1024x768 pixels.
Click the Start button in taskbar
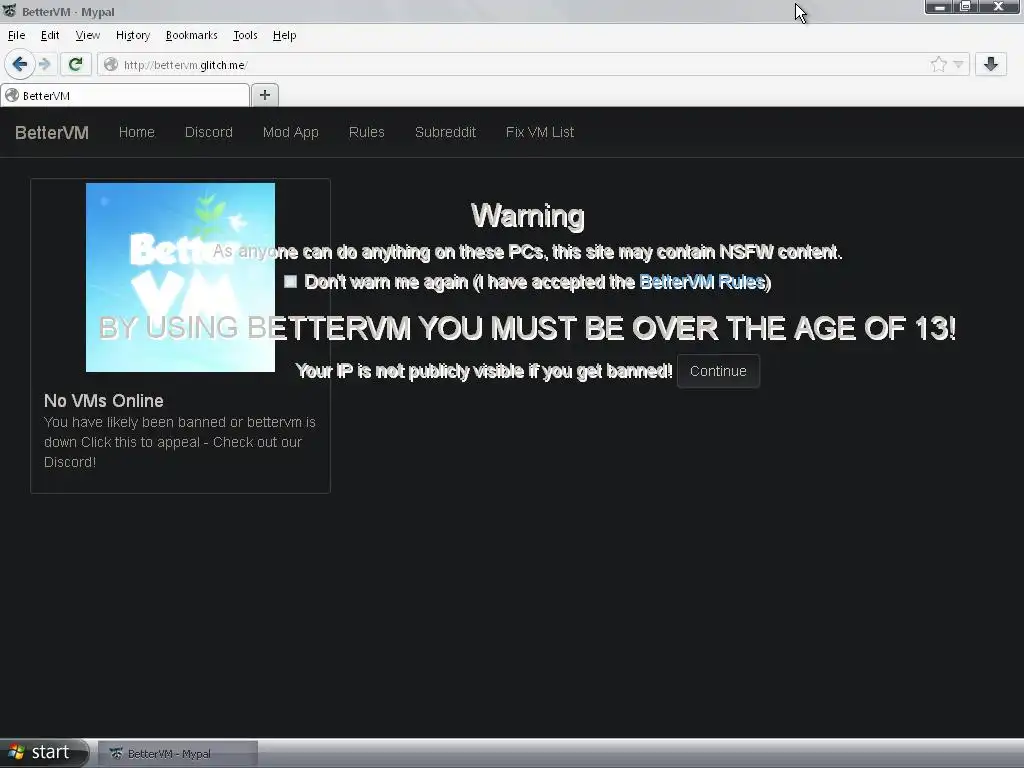44,752
